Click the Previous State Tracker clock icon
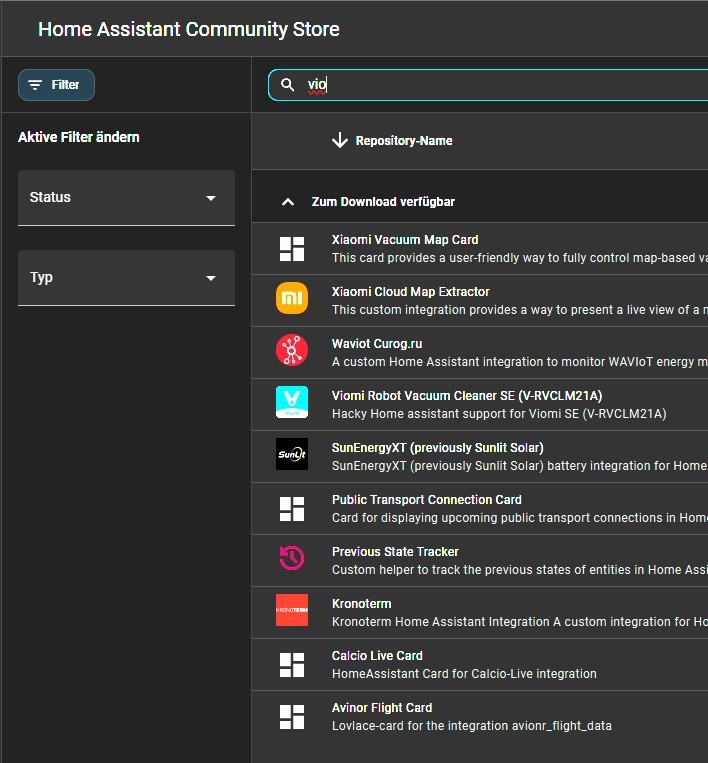Image resolution: width=708 pixels, height=763 pixels. (x=292, y=558)
